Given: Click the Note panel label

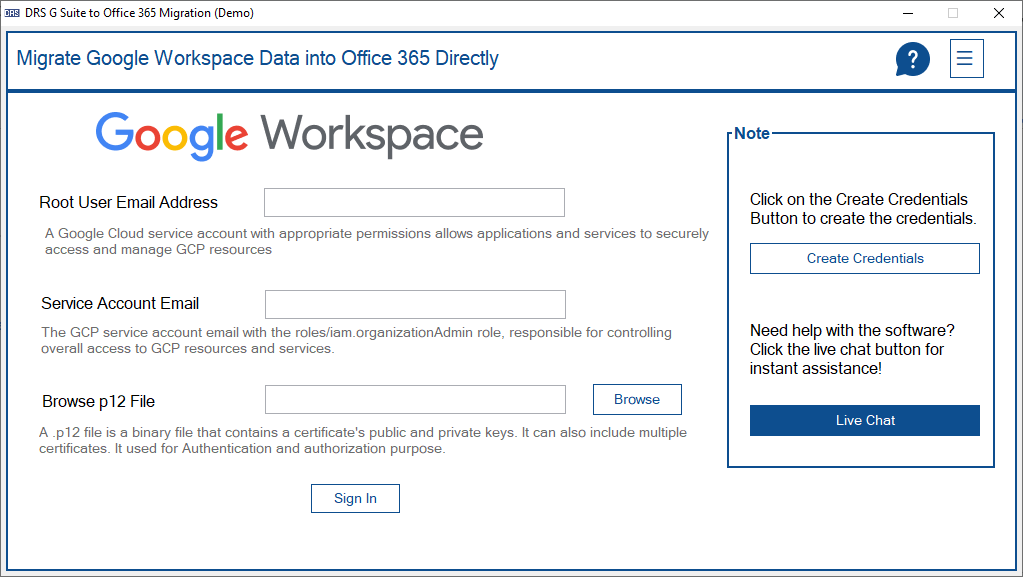Looking at the screenshot, I should coord(751,133).
